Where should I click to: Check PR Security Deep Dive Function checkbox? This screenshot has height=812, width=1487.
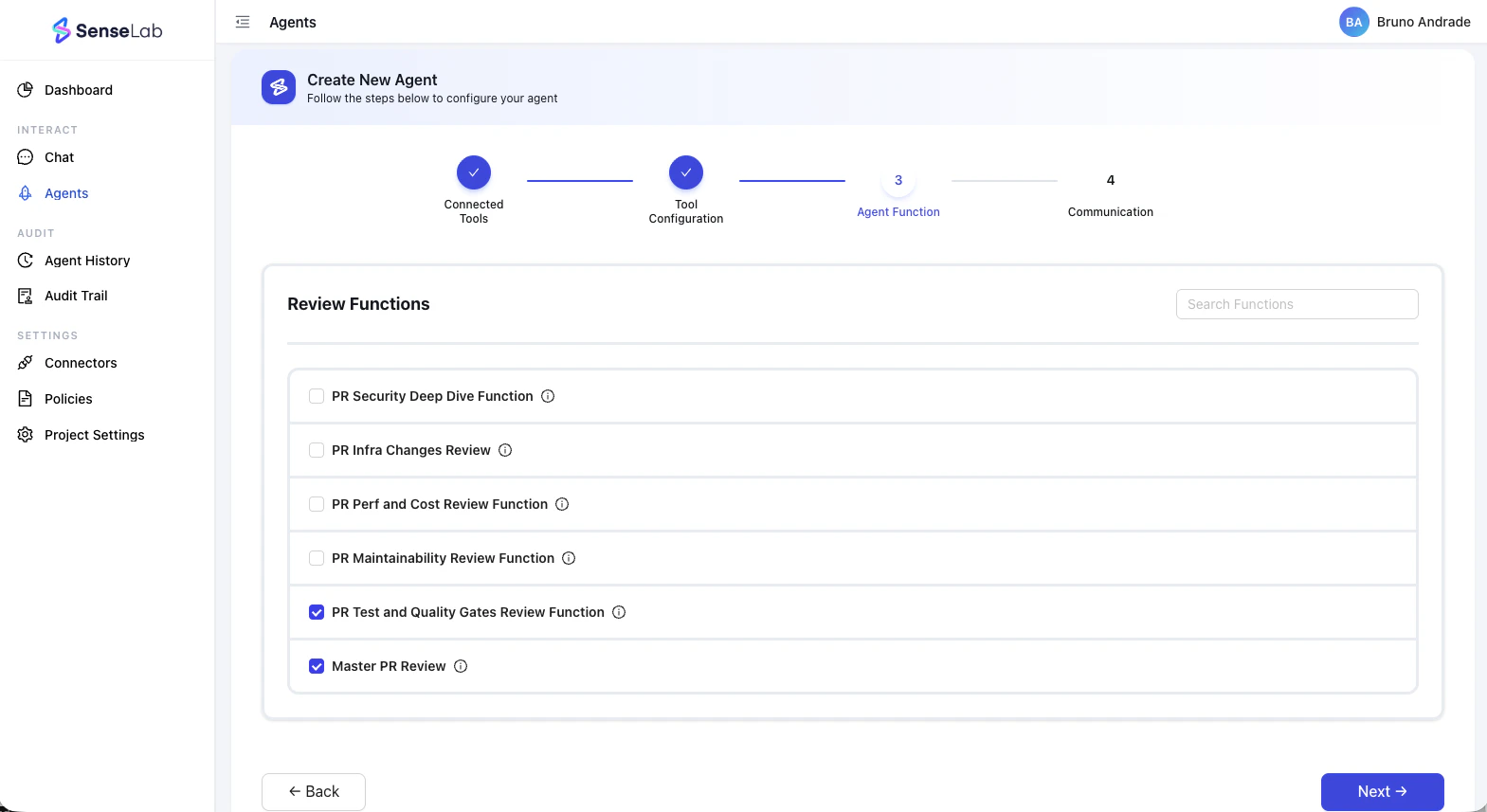[317, 396]
